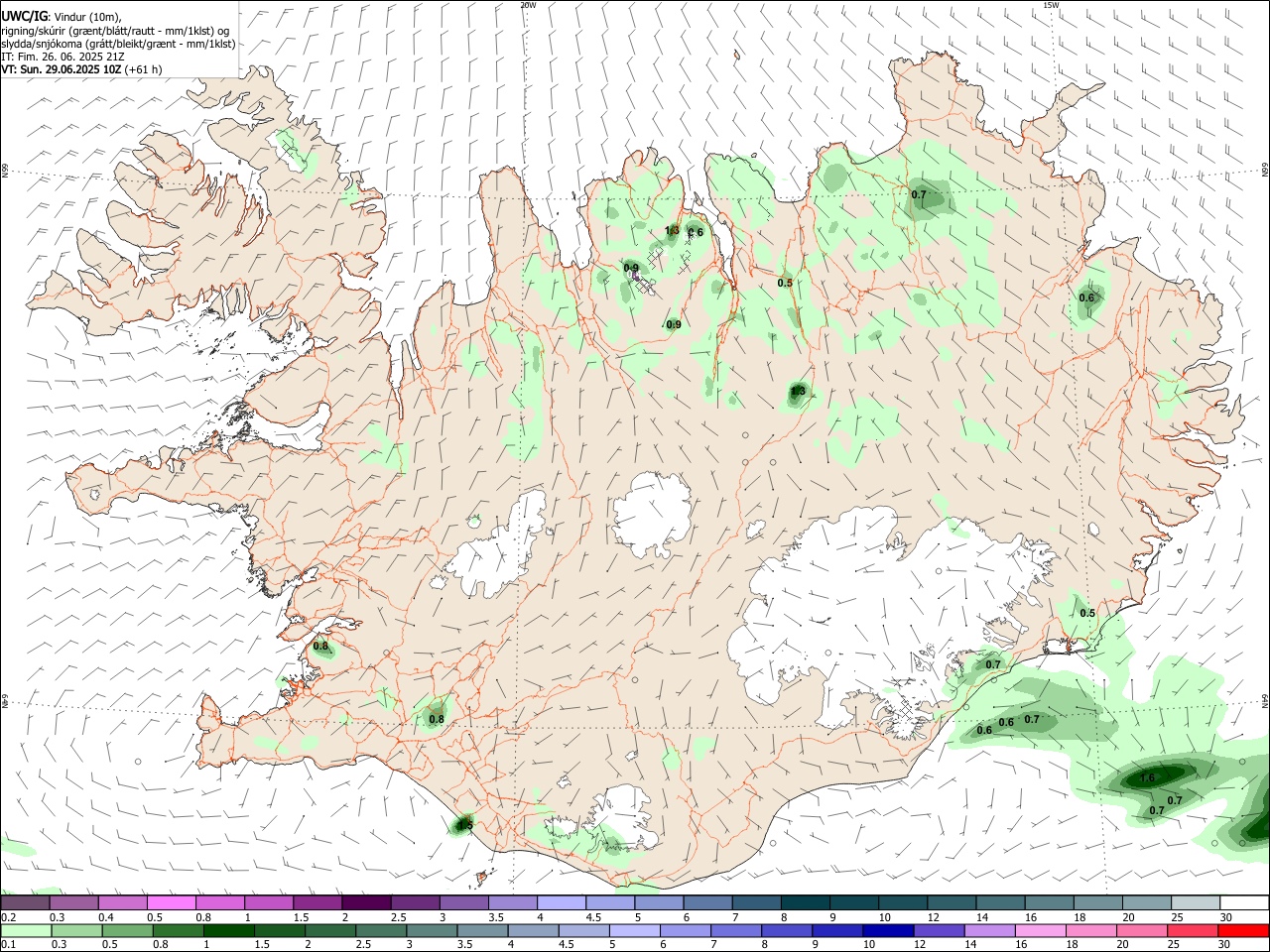Click the bottom-row swatch labeled 2.5

[x=380, y=930]
